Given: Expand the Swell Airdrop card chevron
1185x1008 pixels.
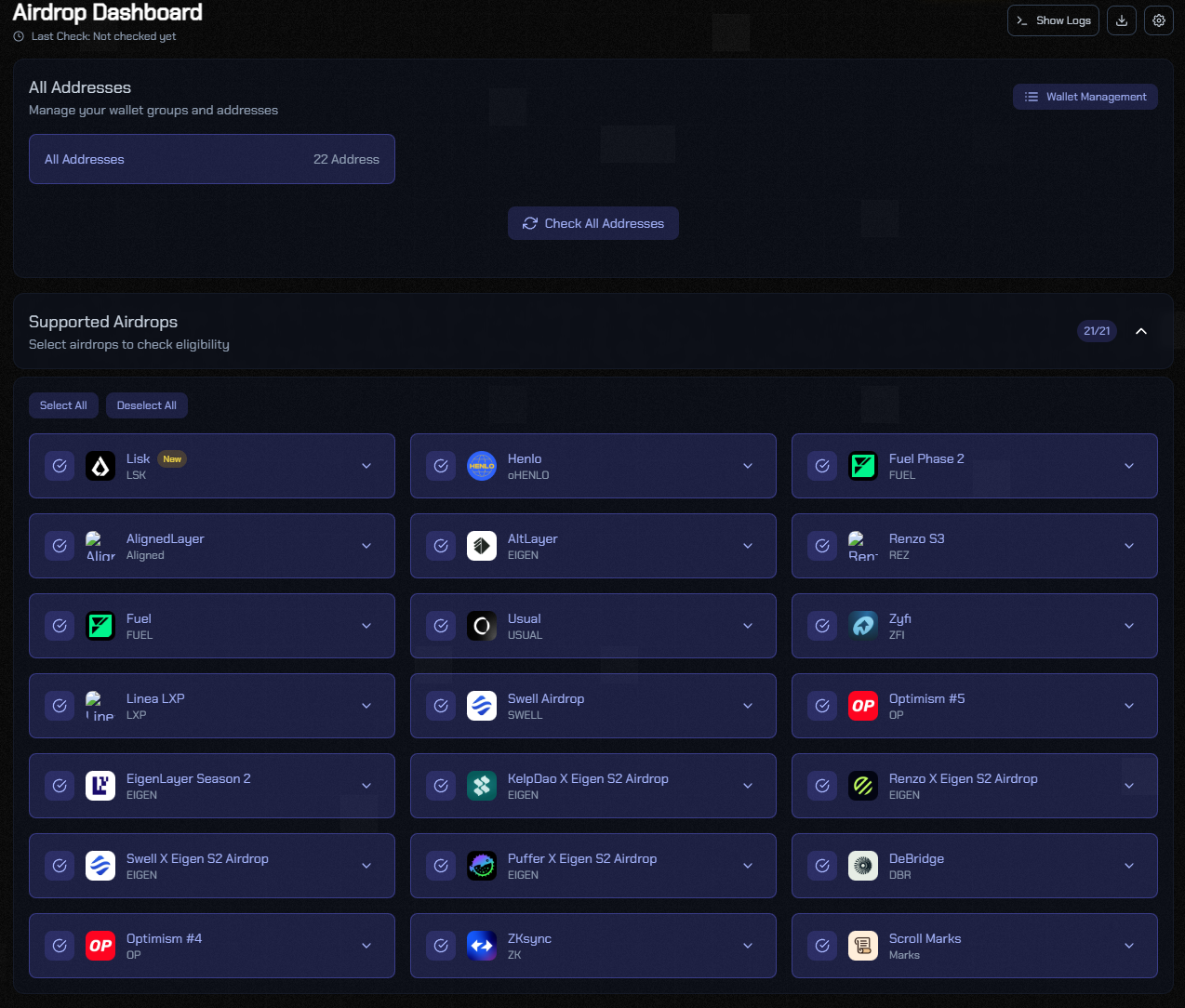Looking at the screenshot, I should click(748, 706).
